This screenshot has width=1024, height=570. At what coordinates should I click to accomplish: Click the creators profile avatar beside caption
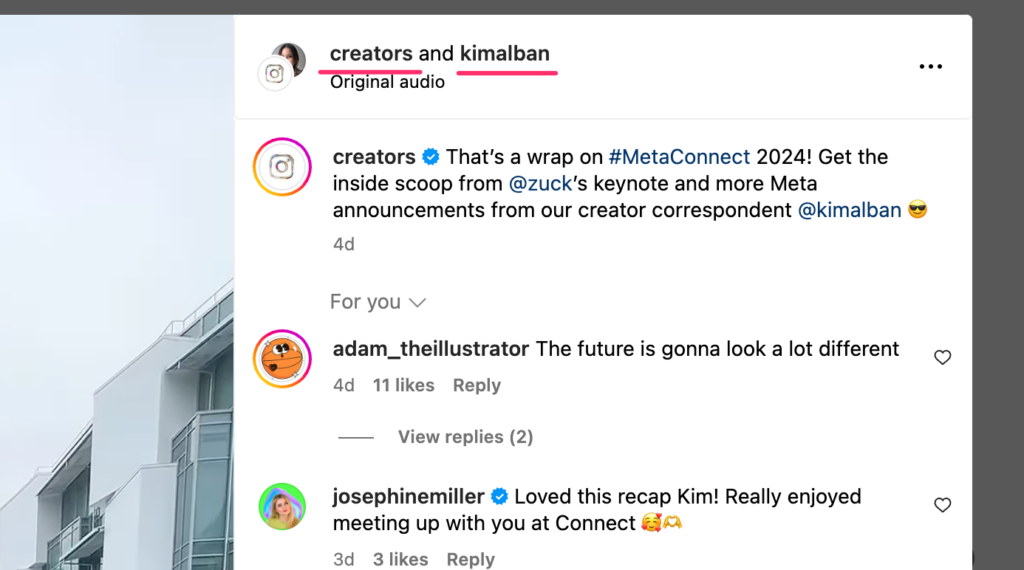pos(282,167)
